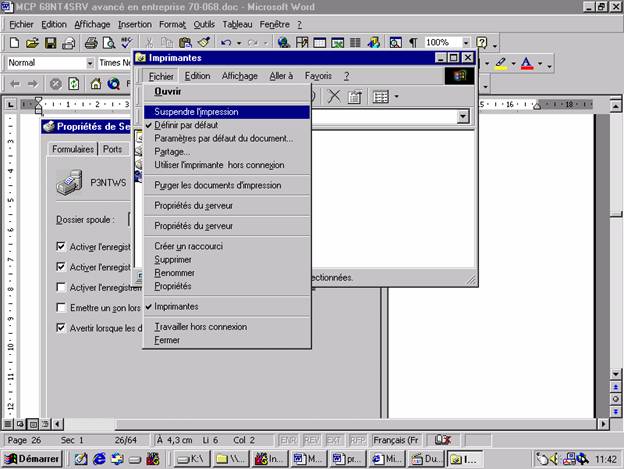The height and width of the screenshot is (469, 624).
Task: Choose Purger les documents d'impression
Action: [x=227, y=185]
